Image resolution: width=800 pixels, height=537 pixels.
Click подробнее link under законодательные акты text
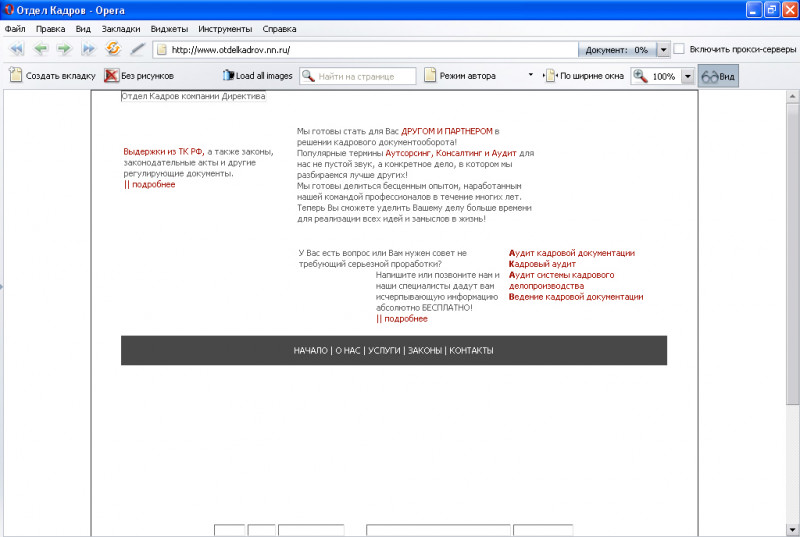(x=149, y=184)
